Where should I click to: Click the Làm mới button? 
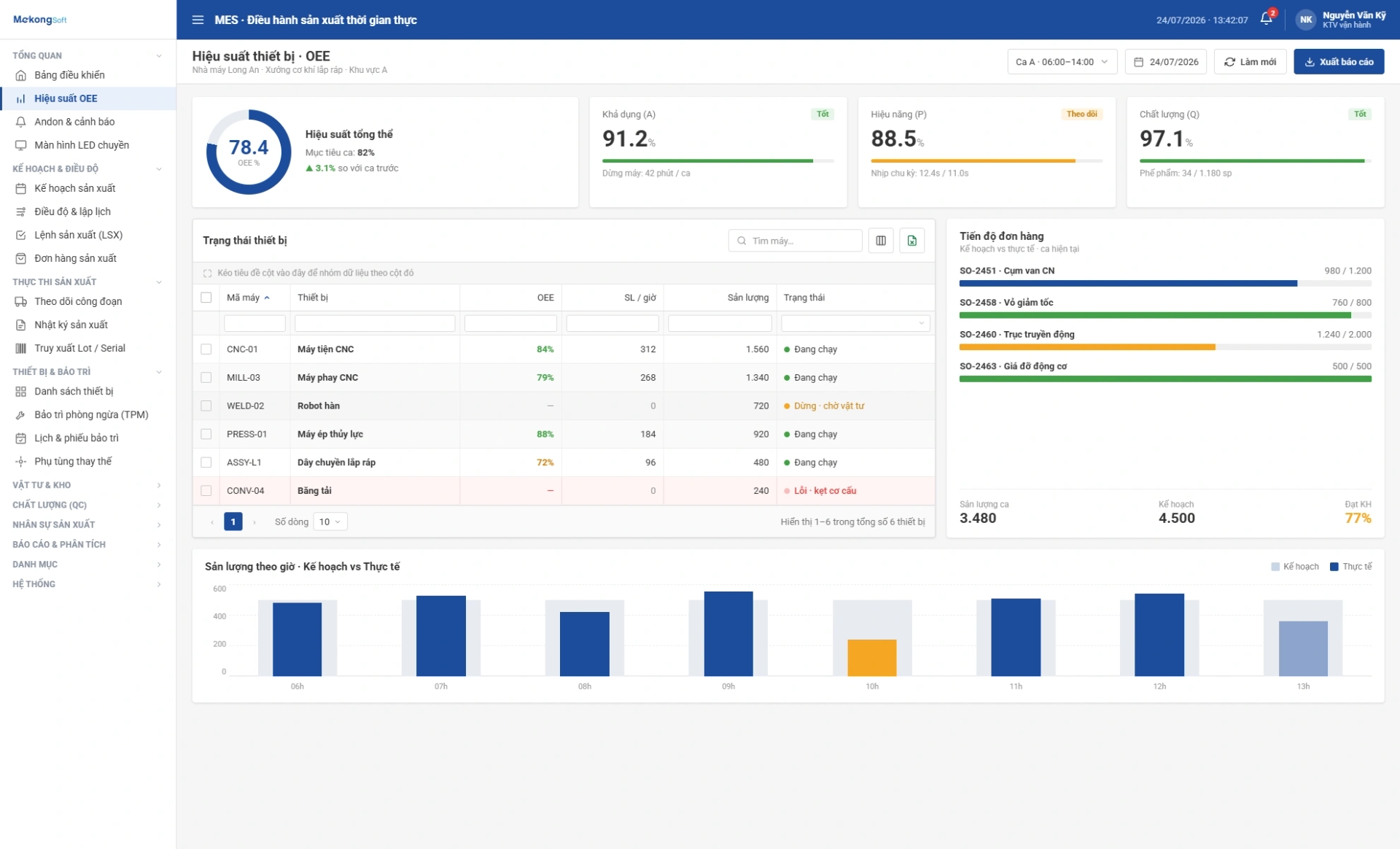tap(1250, 62)
